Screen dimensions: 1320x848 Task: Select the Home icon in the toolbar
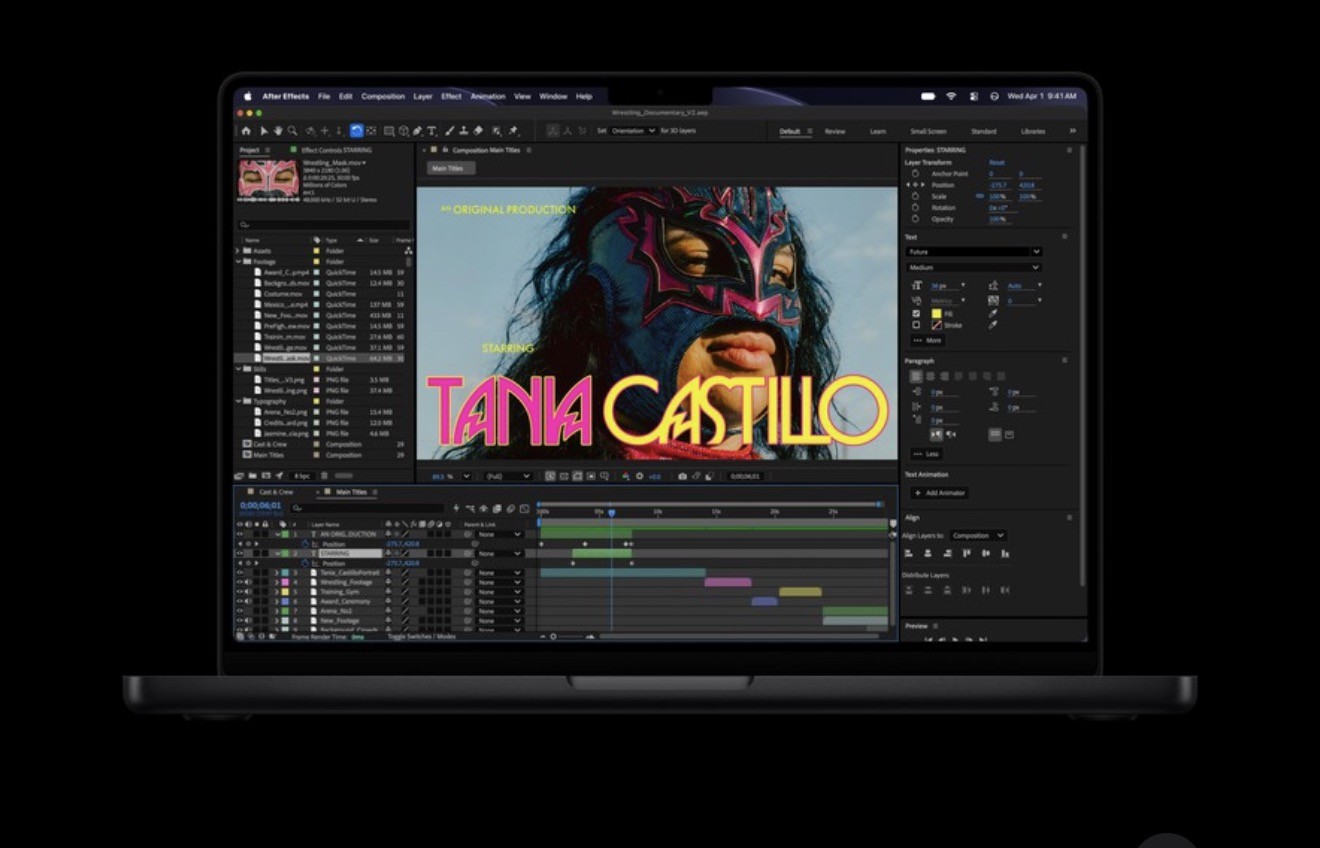(x=246, y=131)
